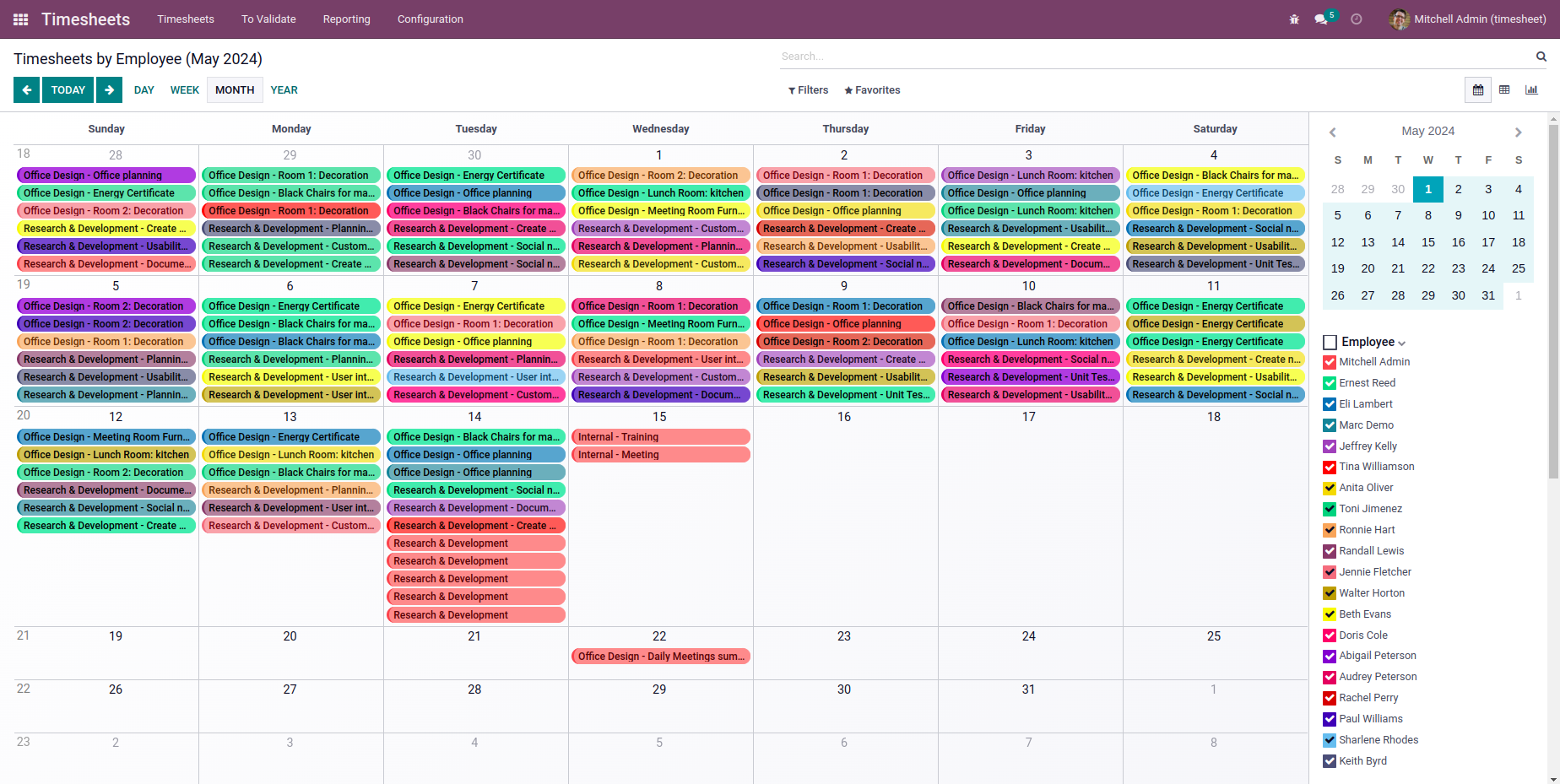The height and width of the screenshot is (784, 1560).
Task: Open the activities clock icon
Action: point(1357,19)
